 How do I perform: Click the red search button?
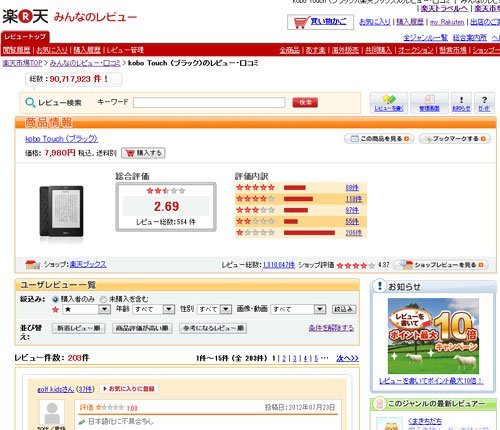305,102
